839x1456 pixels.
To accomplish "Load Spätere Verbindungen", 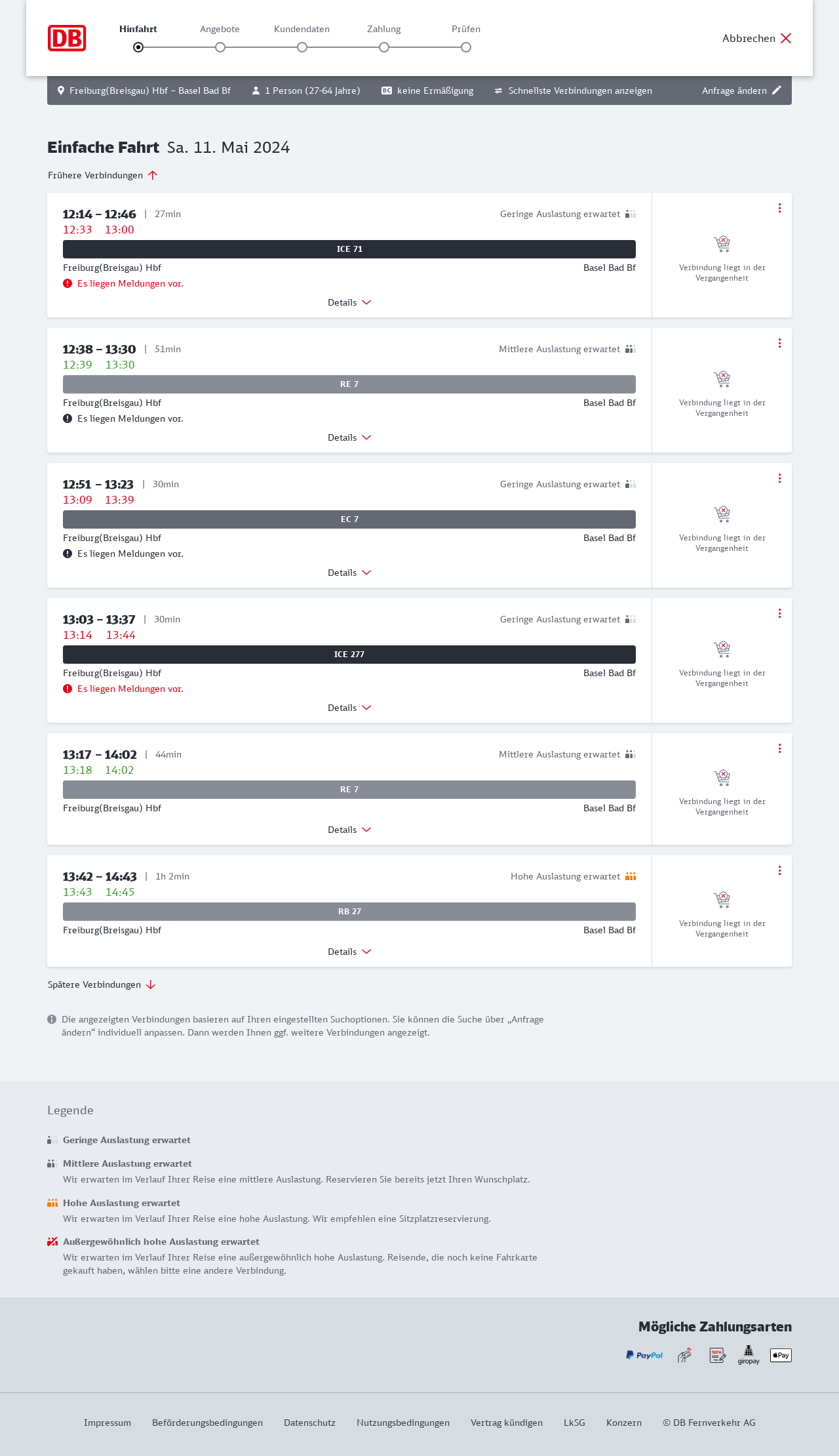I will pos(102,984).
